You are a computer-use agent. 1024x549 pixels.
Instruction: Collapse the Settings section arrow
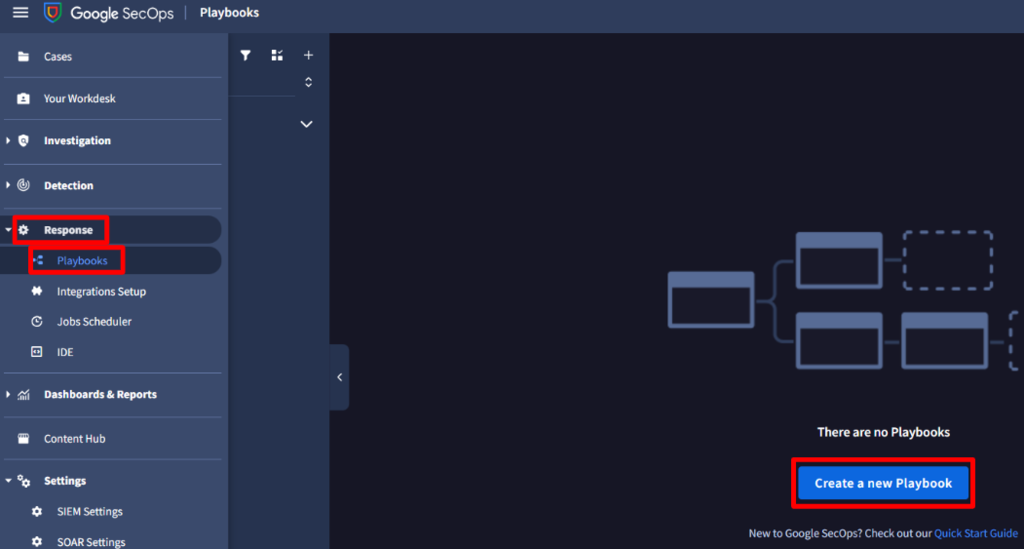[x=8, y=481]
